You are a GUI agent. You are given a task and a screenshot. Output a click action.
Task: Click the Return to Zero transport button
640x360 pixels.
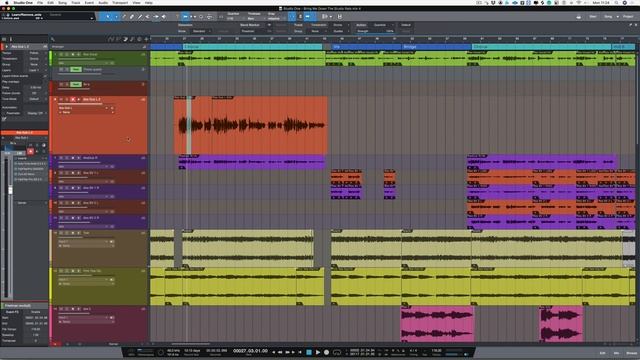(x=300, y=352)
